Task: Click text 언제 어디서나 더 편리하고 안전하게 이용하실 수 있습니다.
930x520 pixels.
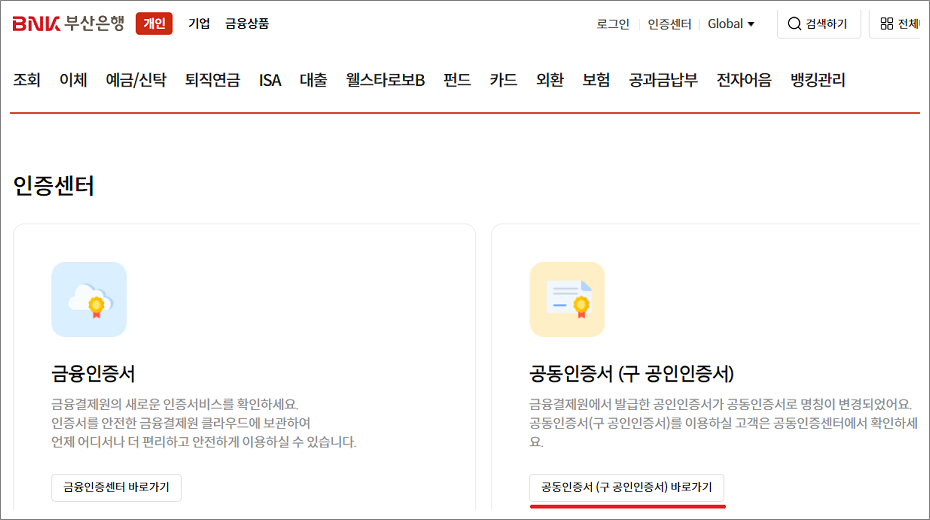Action: (x=204, y=442)
